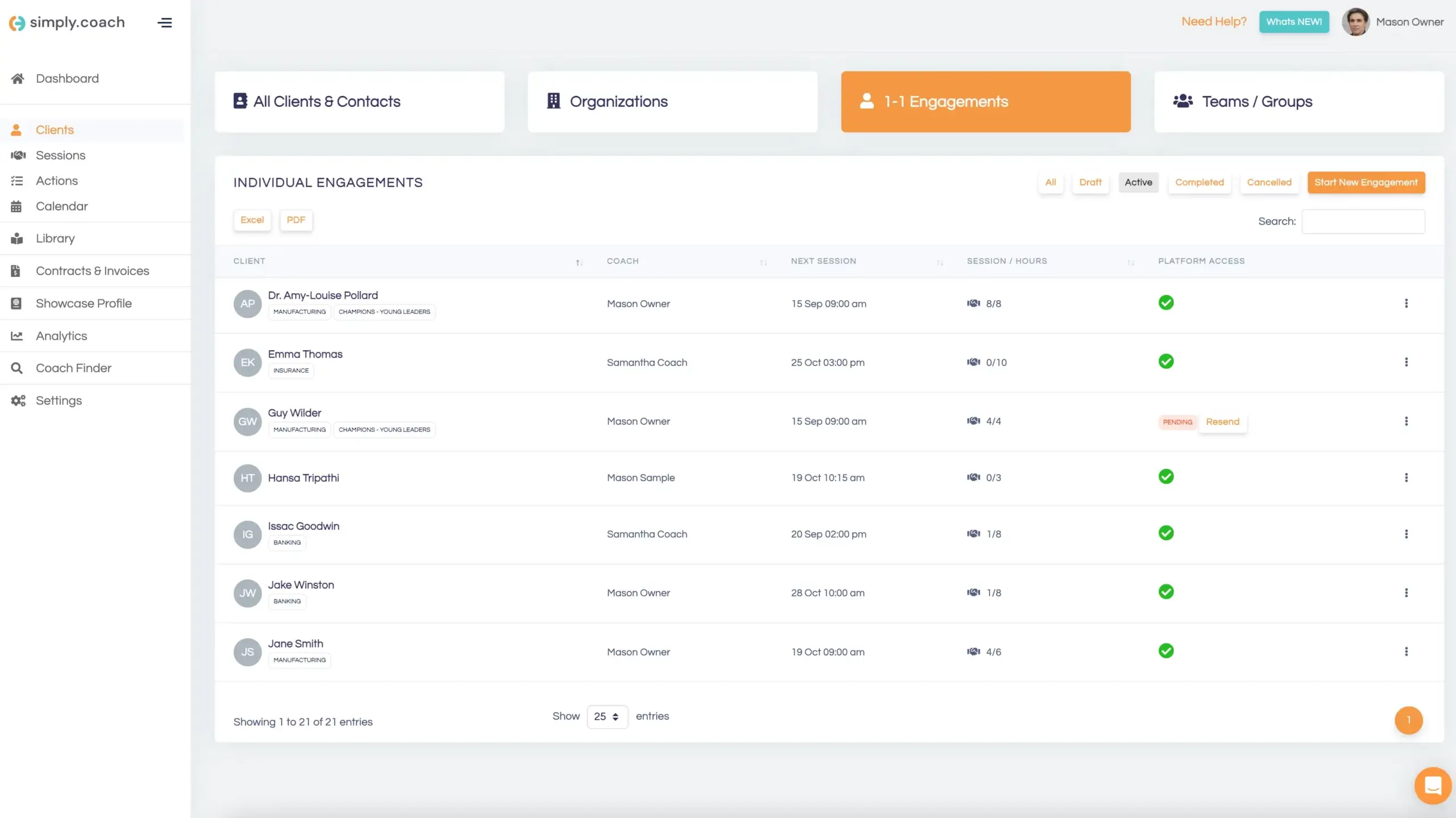
Task: Switch to All Clients & Contacts tab
Action: [x=359, y=102]
